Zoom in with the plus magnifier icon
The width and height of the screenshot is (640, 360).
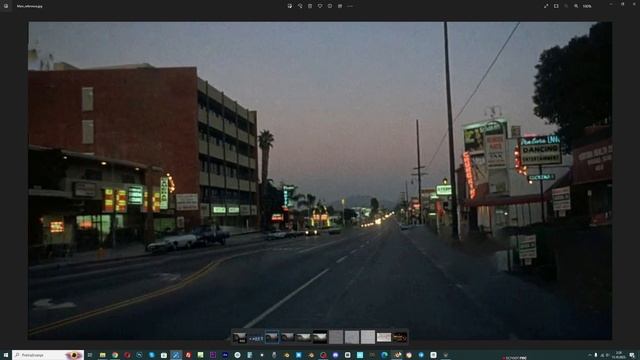tap(576, 6)
